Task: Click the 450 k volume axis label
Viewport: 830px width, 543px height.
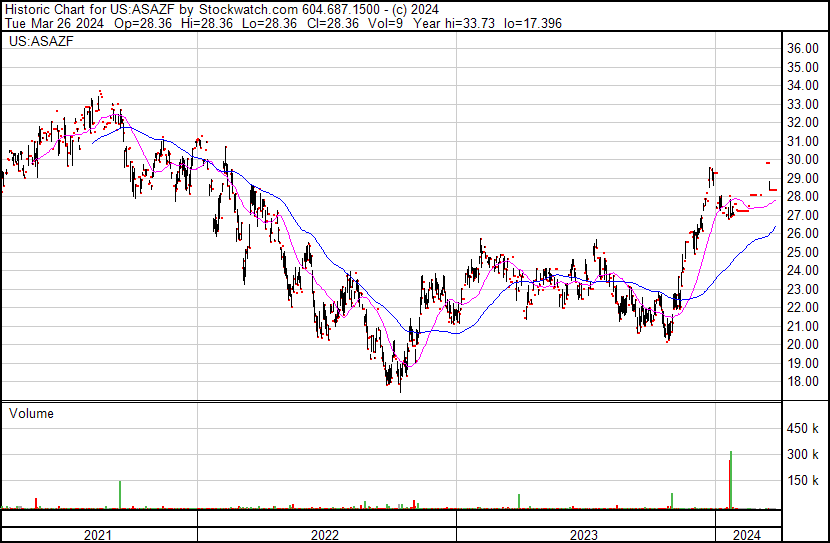Action: click(803, 429)
